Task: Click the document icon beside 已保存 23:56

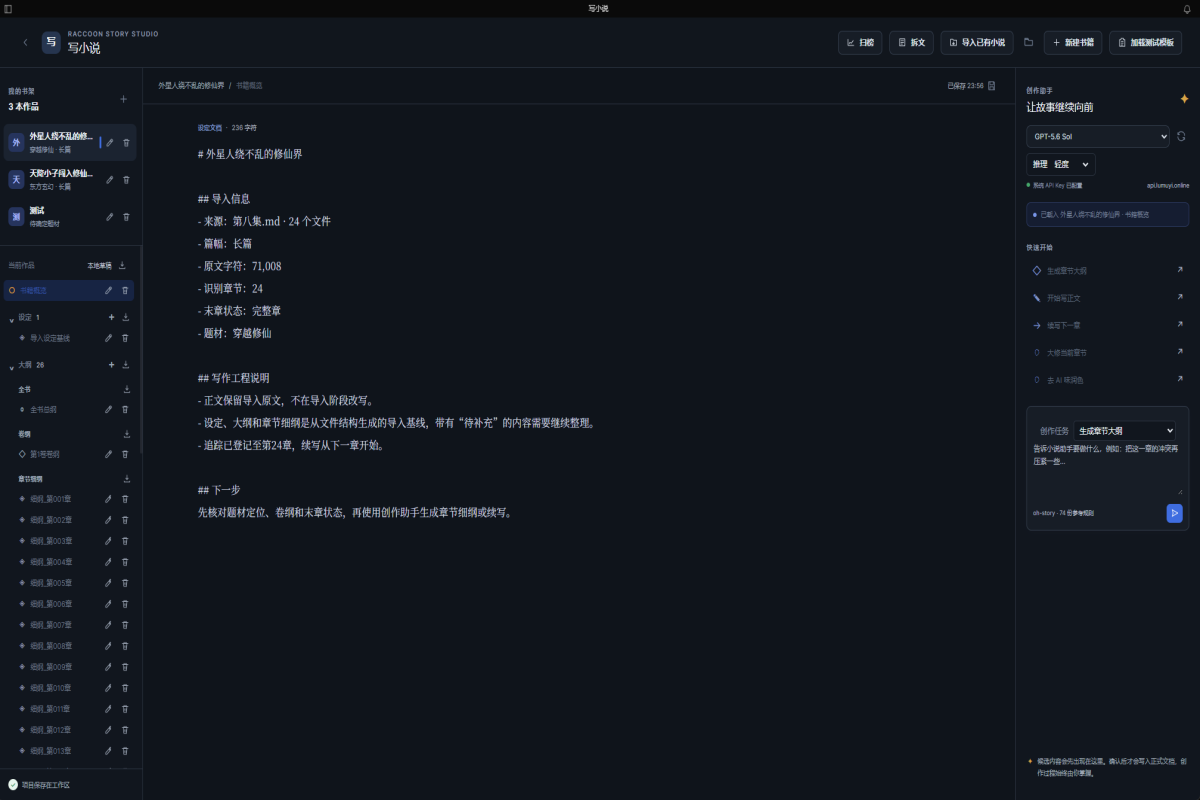Action: coord(992,86)
